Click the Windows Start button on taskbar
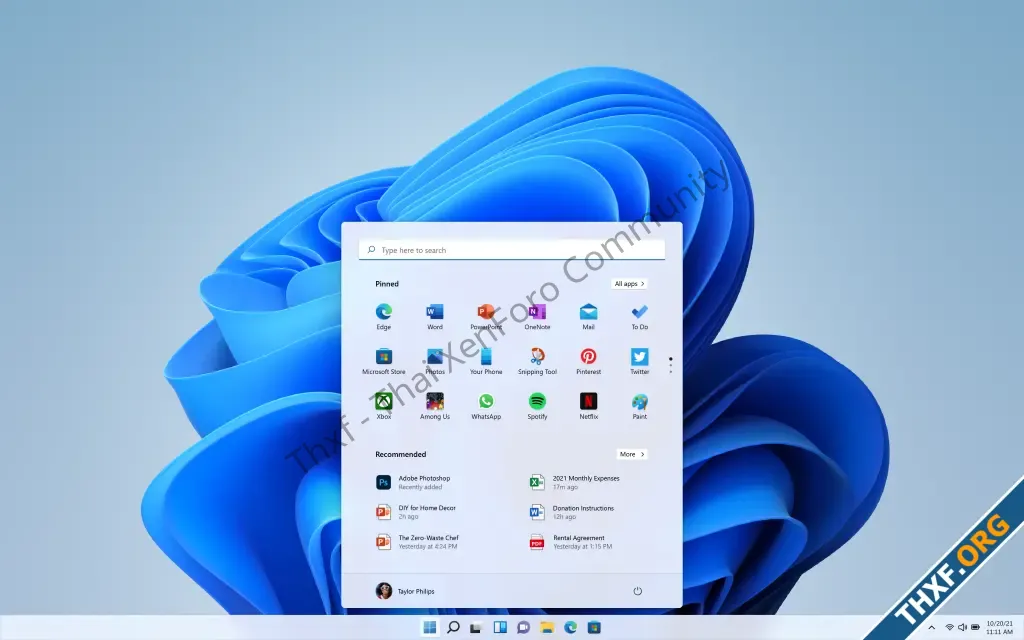1024x640 pixels. click(430, 628)
